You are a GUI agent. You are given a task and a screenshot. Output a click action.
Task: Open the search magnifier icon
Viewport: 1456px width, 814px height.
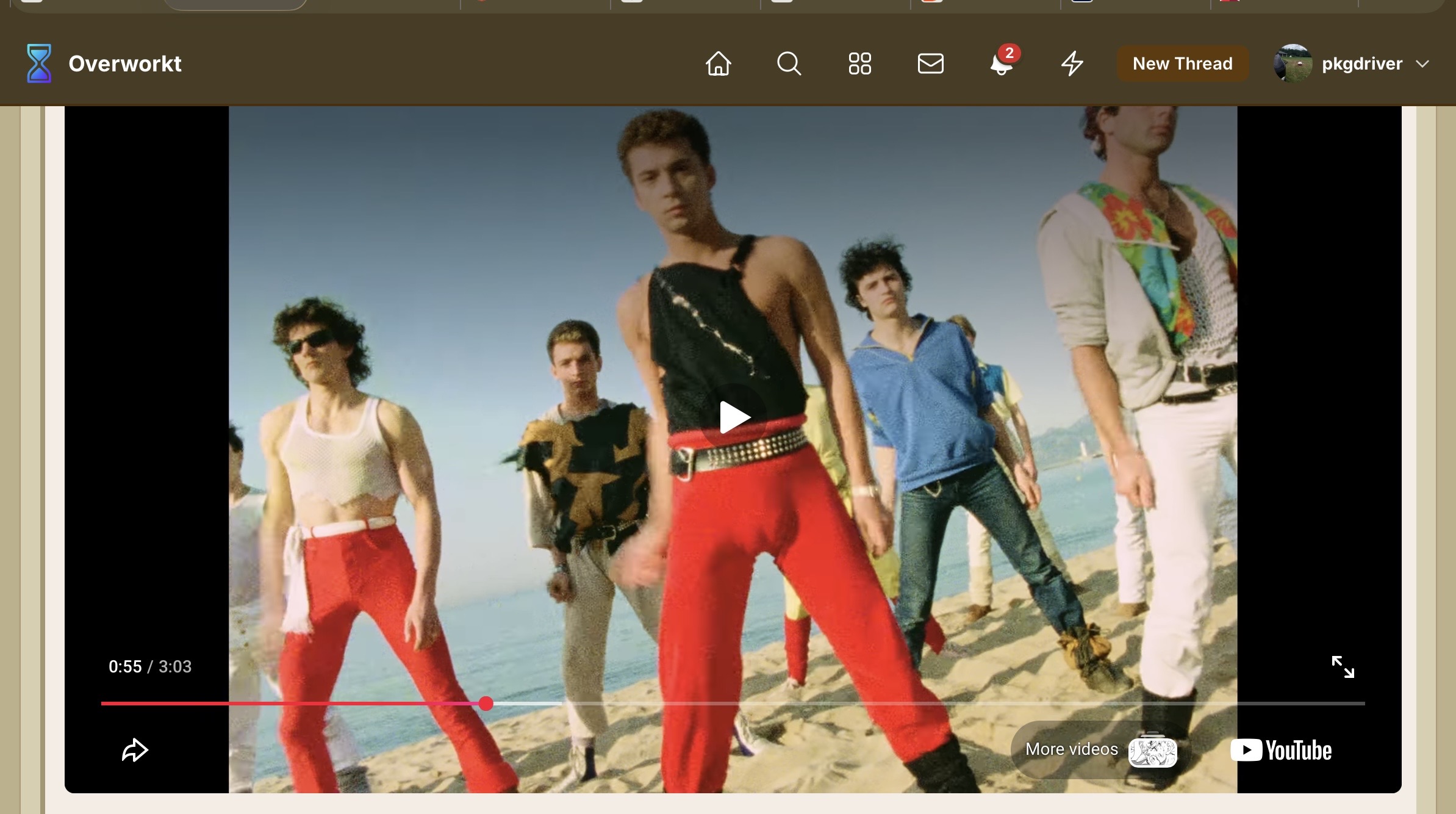(x=789, y=63)
